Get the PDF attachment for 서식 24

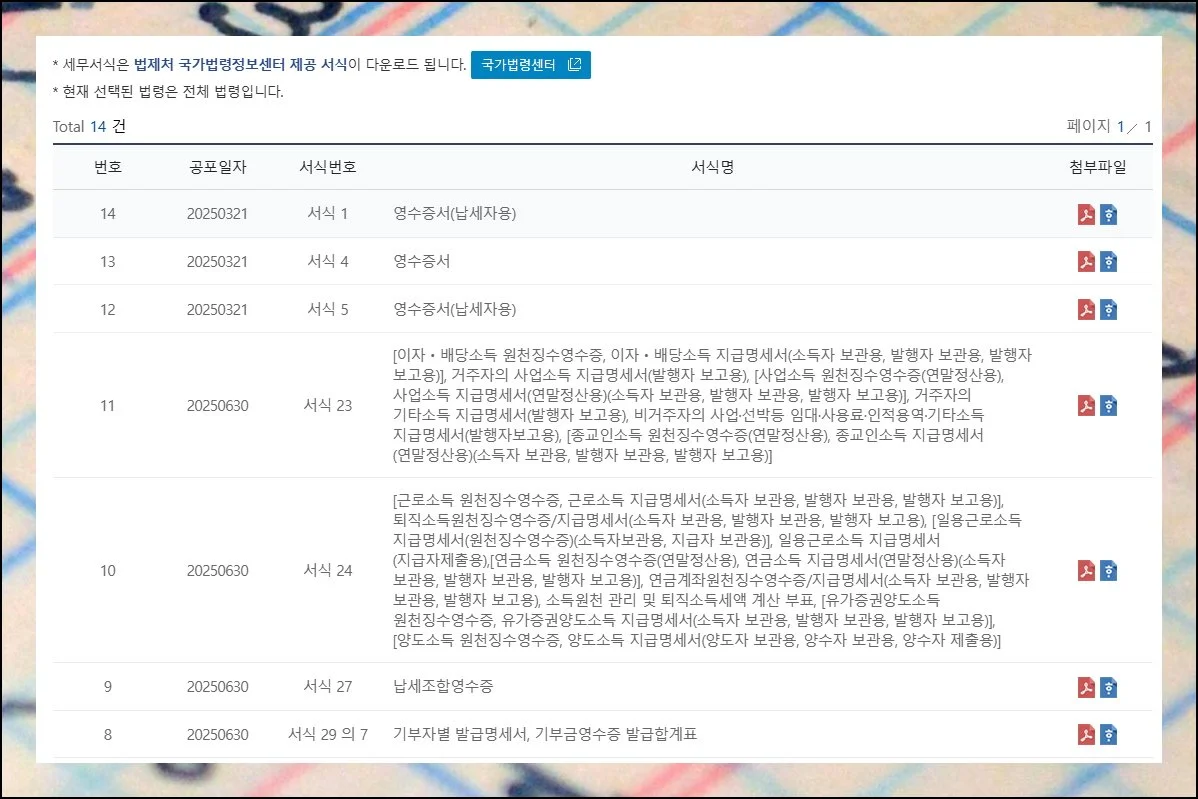coord(1086,571)
